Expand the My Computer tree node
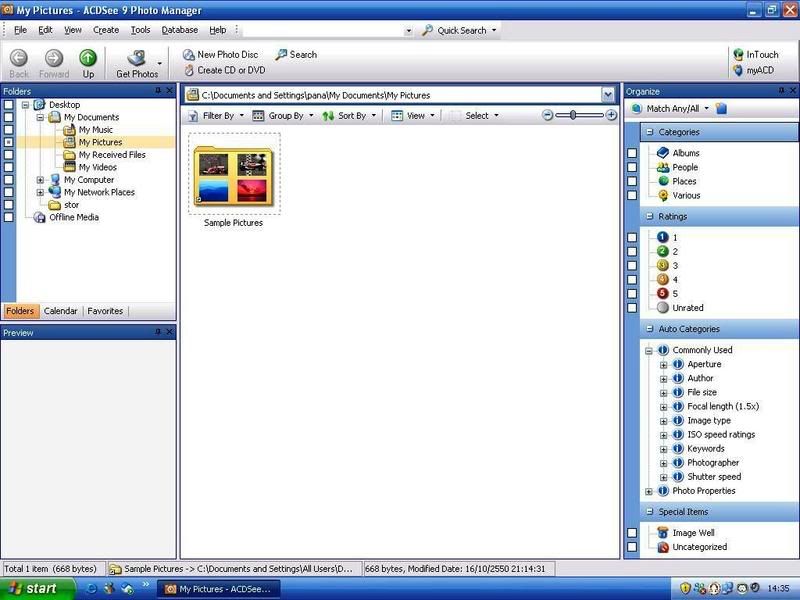 (40, 180)
